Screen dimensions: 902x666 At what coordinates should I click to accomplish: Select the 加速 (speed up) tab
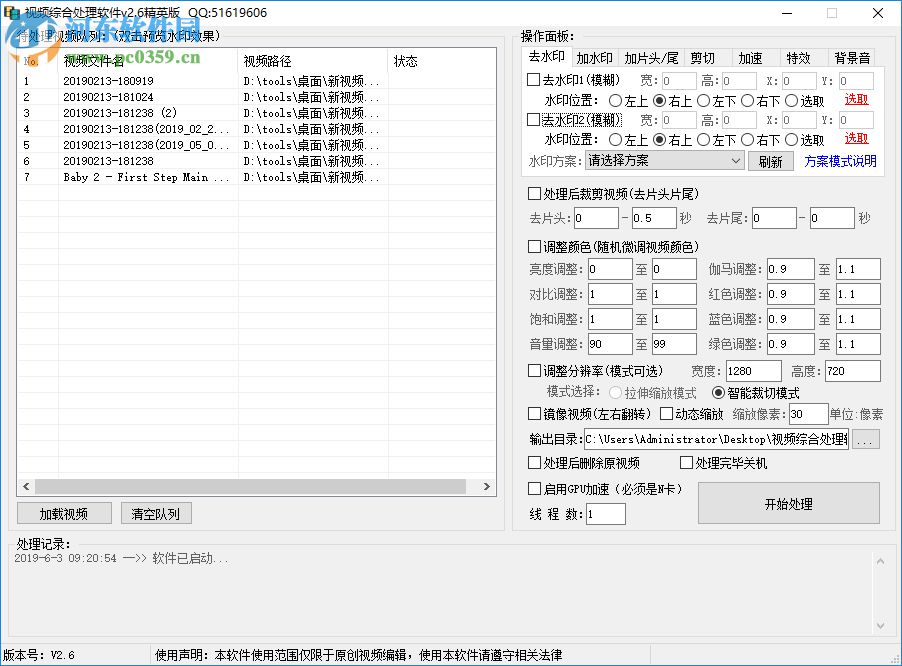(x=753, y=57)
